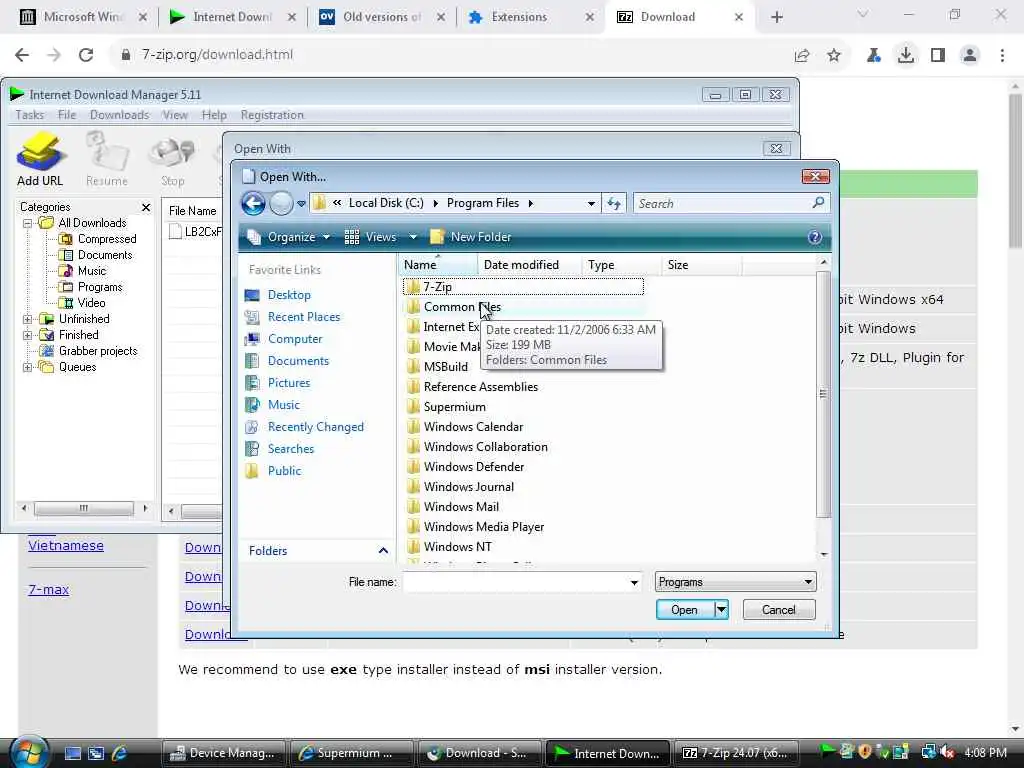
Task: Open the dialog's Help question-mark icon
Action: 814,237
